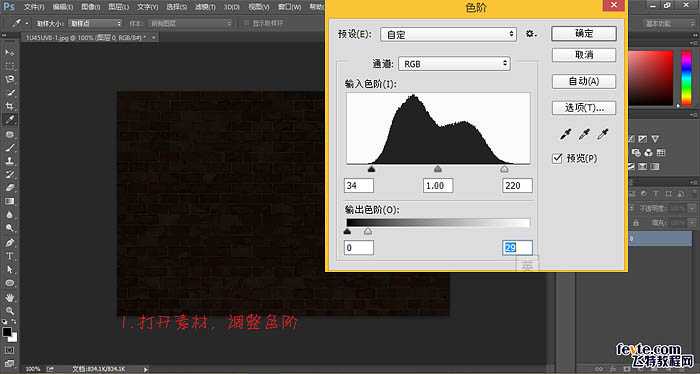Click the output black level field showing 0
This screenshot has height=374, width=700.
[x=359, y=248]
